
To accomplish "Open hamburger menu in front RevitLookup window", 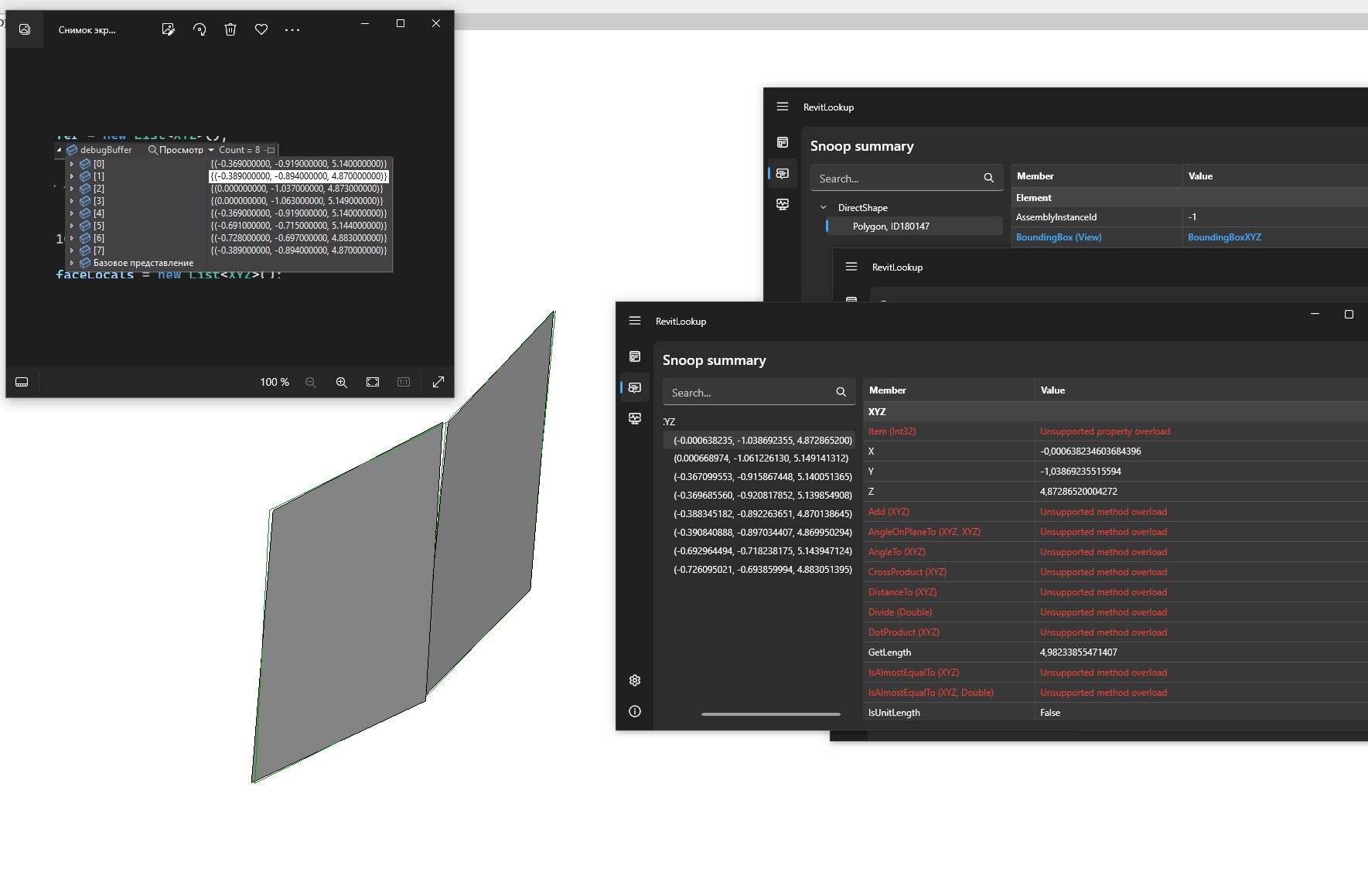I will pos(635,321).
